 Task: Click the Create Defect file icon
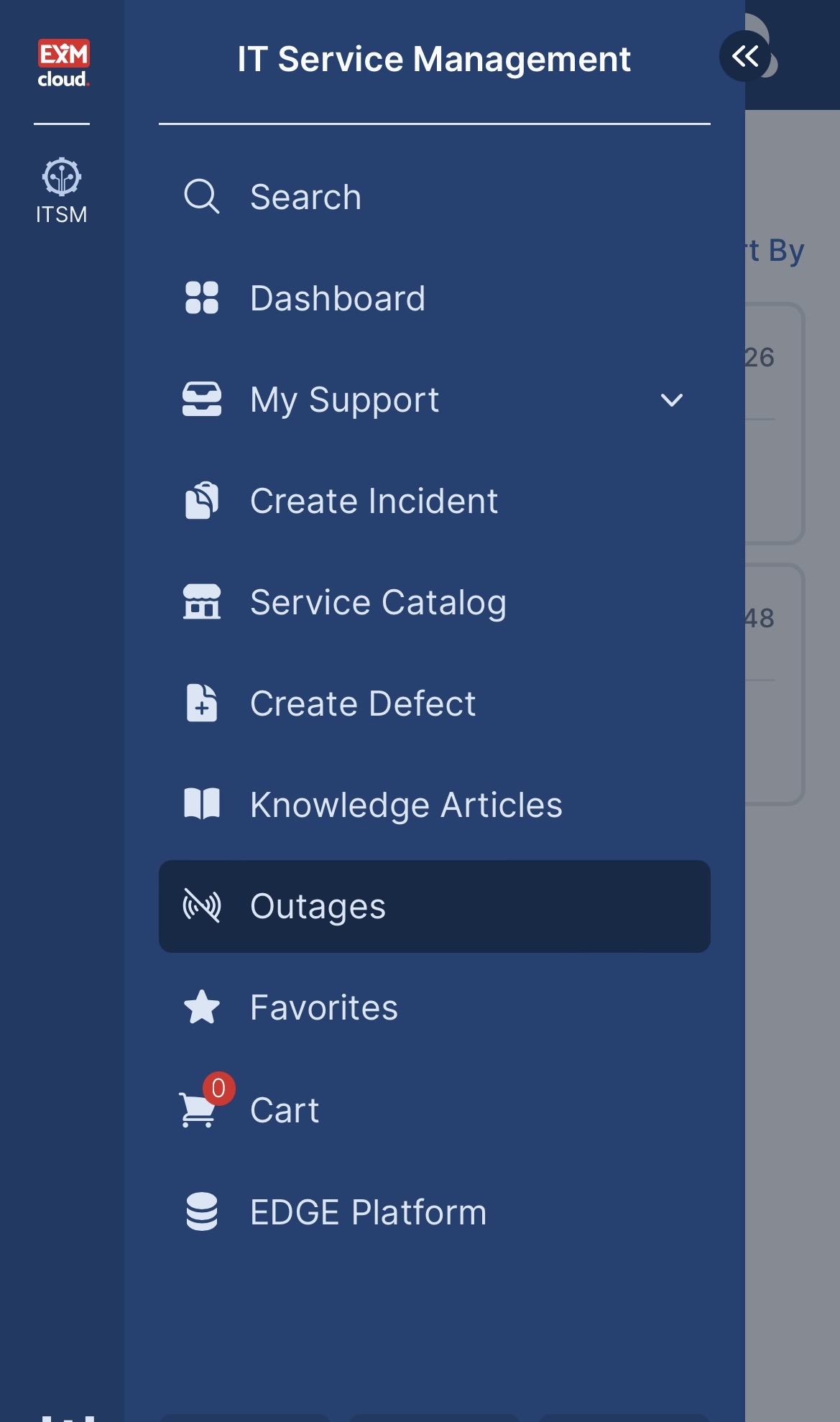point(201,703)
